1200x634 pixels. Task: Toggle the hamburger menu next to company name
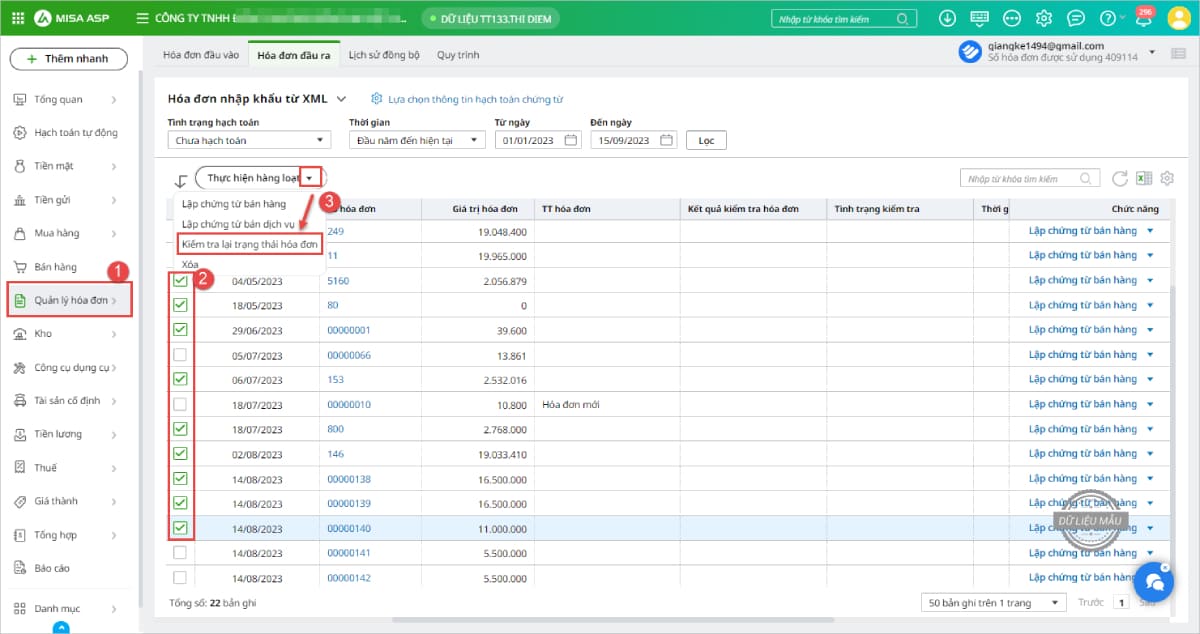click(142, 18)
